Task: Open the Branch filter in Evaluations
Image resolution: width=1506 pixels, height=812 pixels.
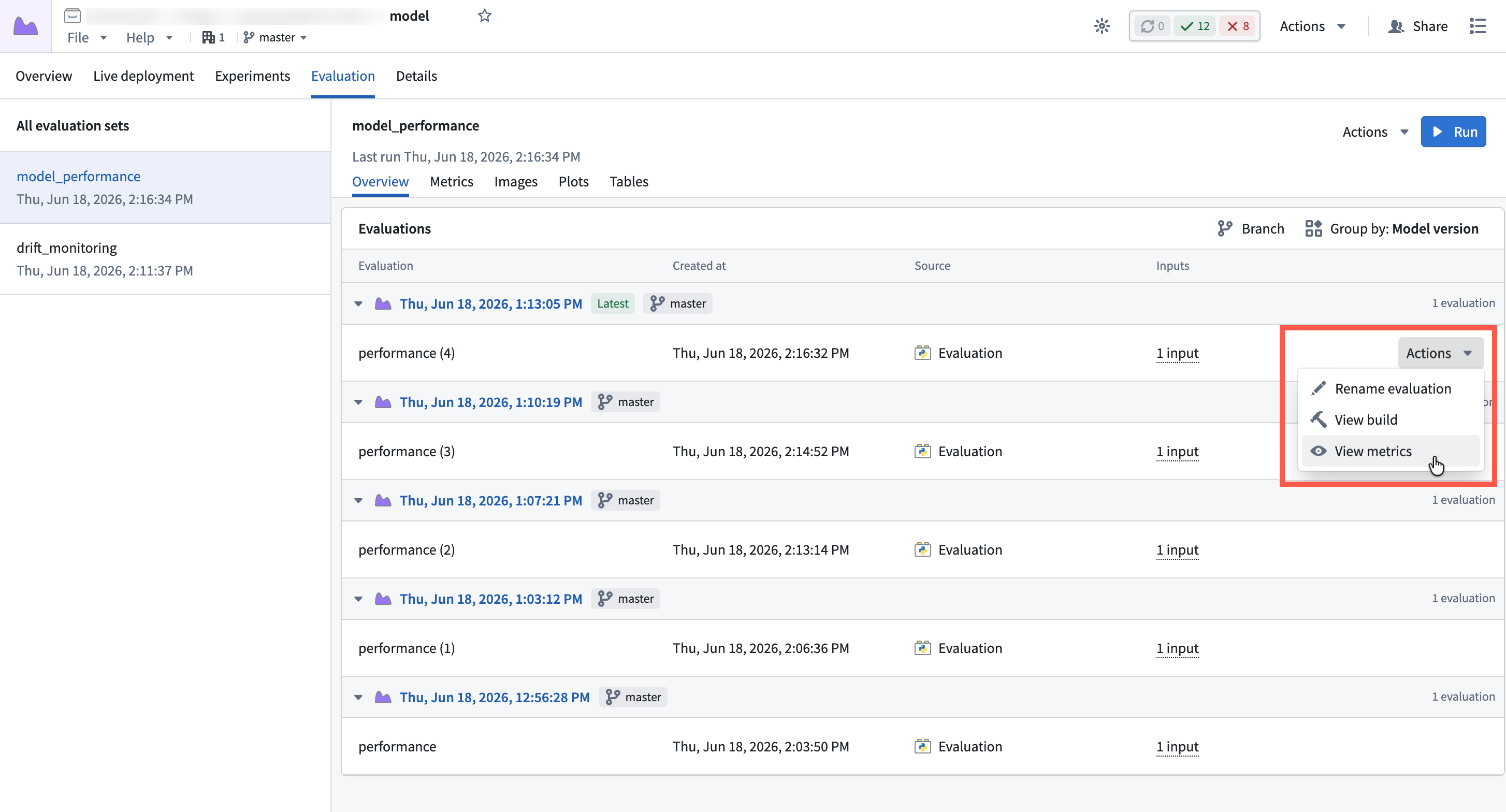Action: click(x=1251, y=228)
